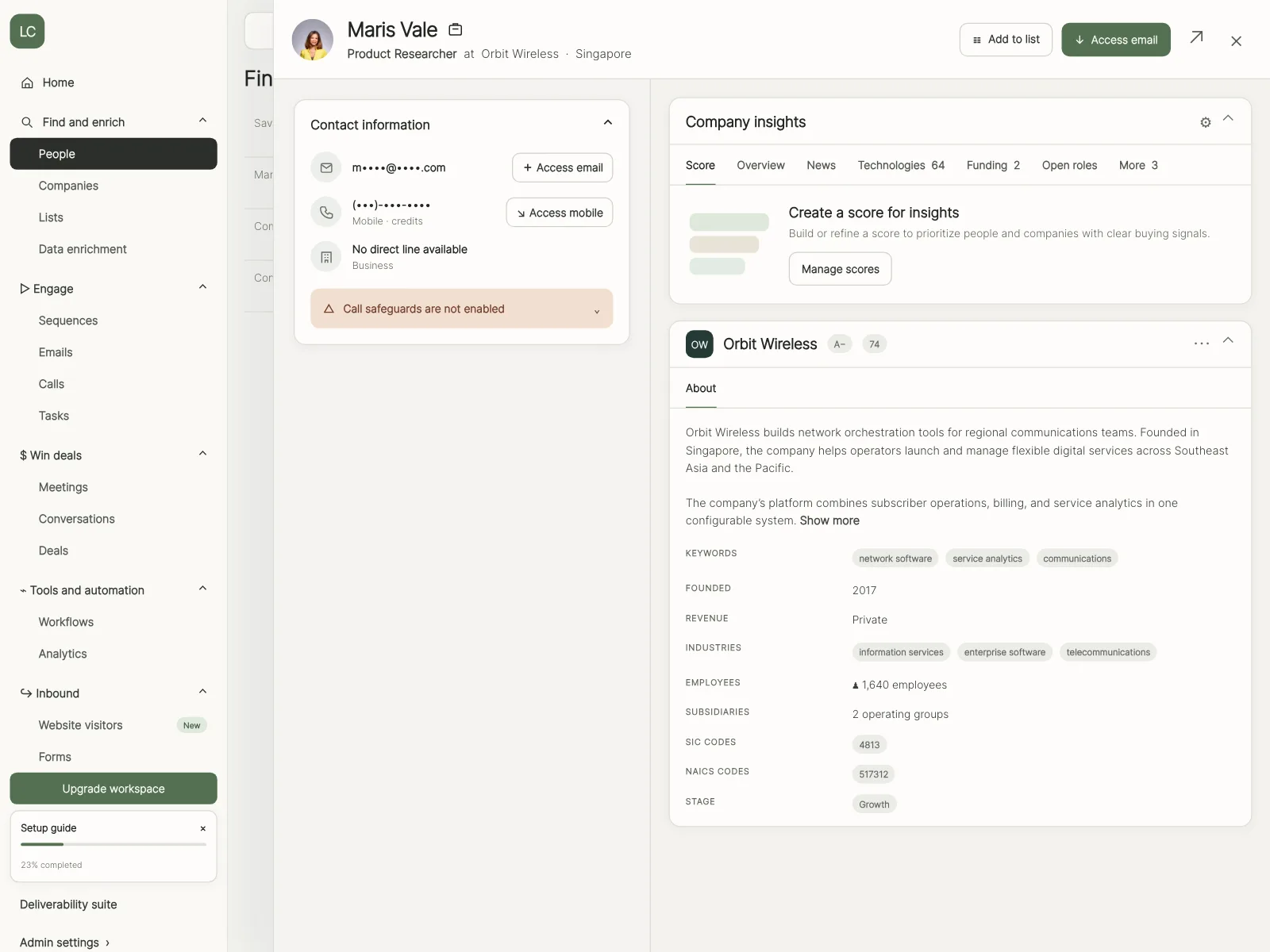The width and height of the screenshot is (1270, 952).
Task: Click the mobile phone icon
Action: click(326, 212)
